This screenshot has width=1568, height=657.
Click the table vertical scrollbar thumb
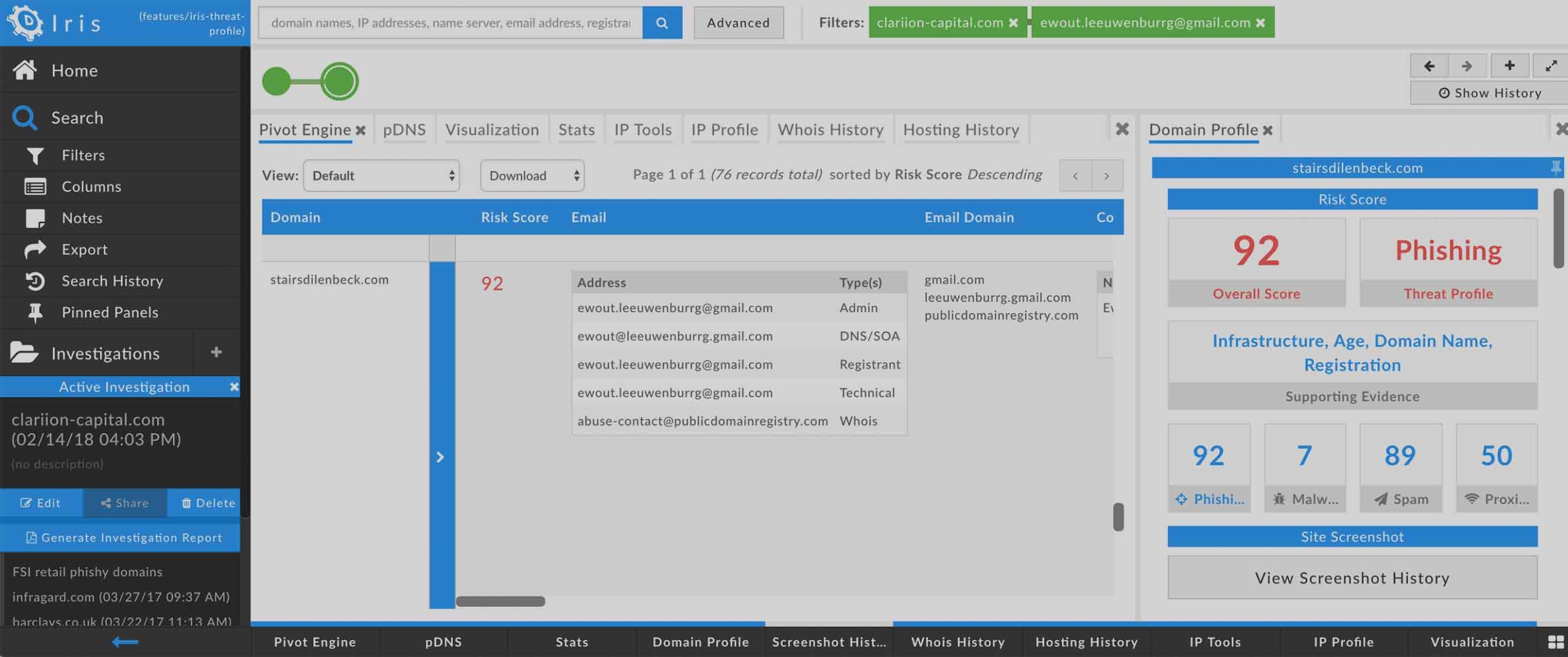(1118, 517)
